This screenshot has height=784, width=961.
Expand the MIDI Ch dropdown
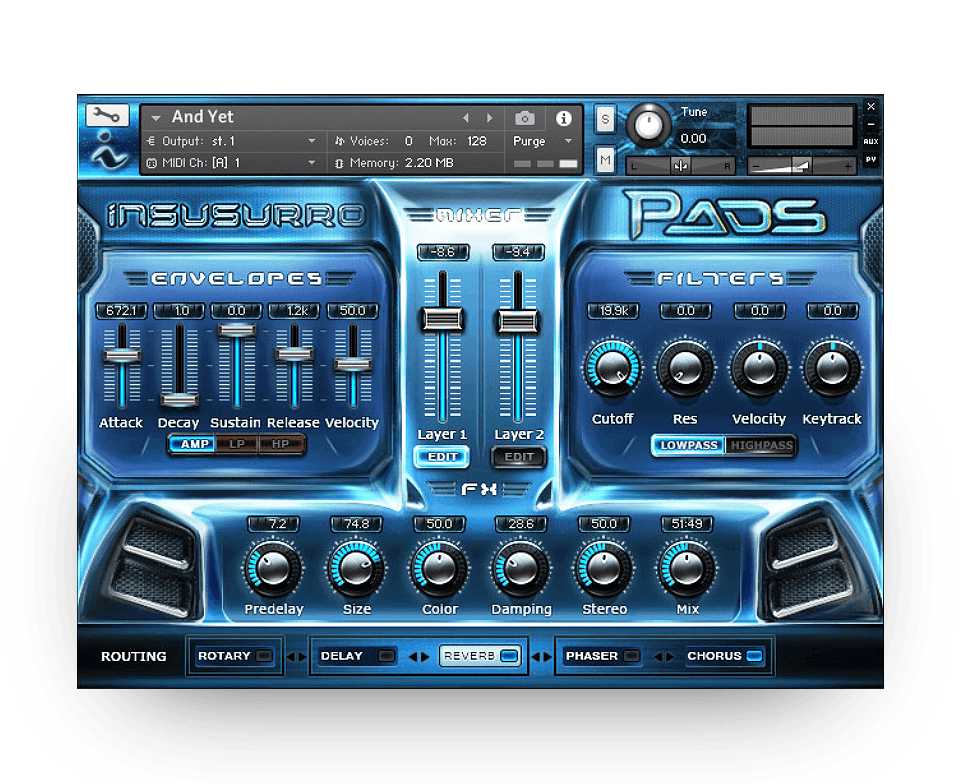(311, 162)
